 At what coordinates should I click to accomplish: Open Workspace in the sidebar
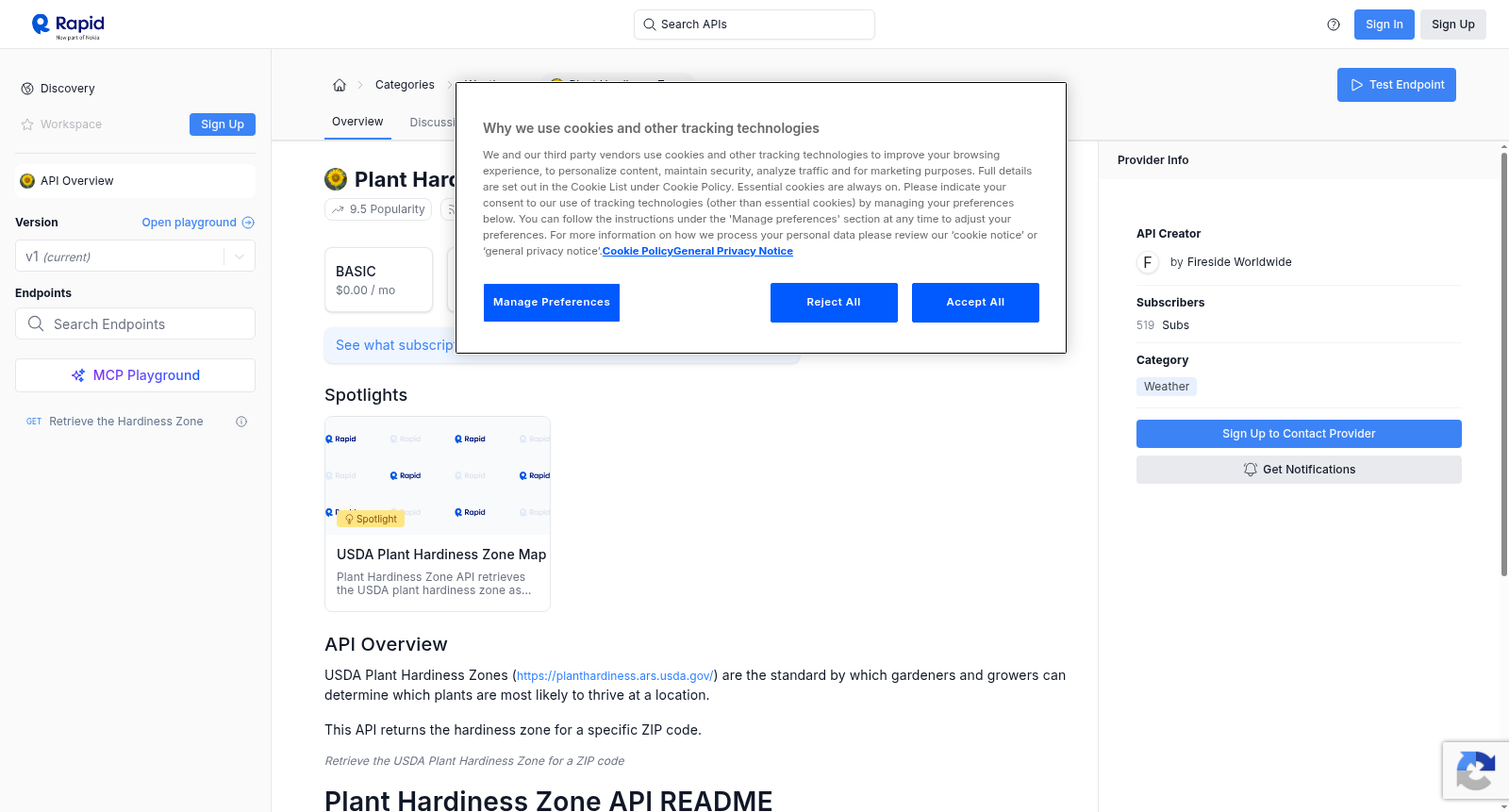(x=71, y=124)
